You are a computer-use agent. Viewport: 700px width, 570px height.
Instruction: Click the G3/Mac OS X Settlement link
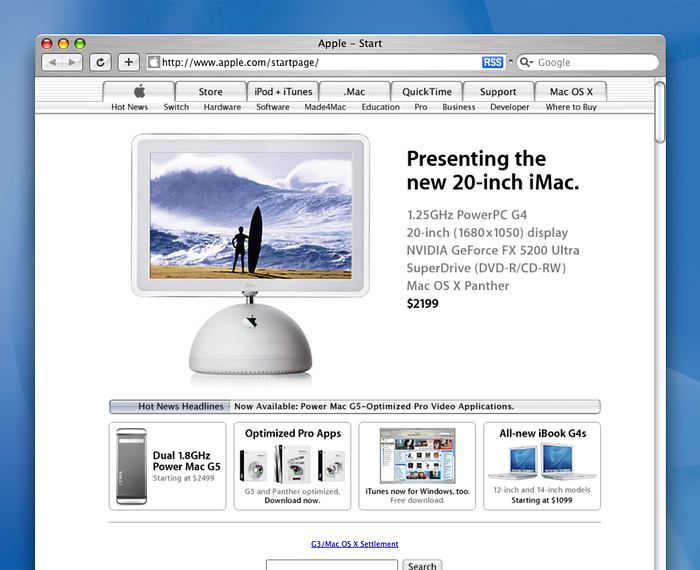click(x=354, y=544)
